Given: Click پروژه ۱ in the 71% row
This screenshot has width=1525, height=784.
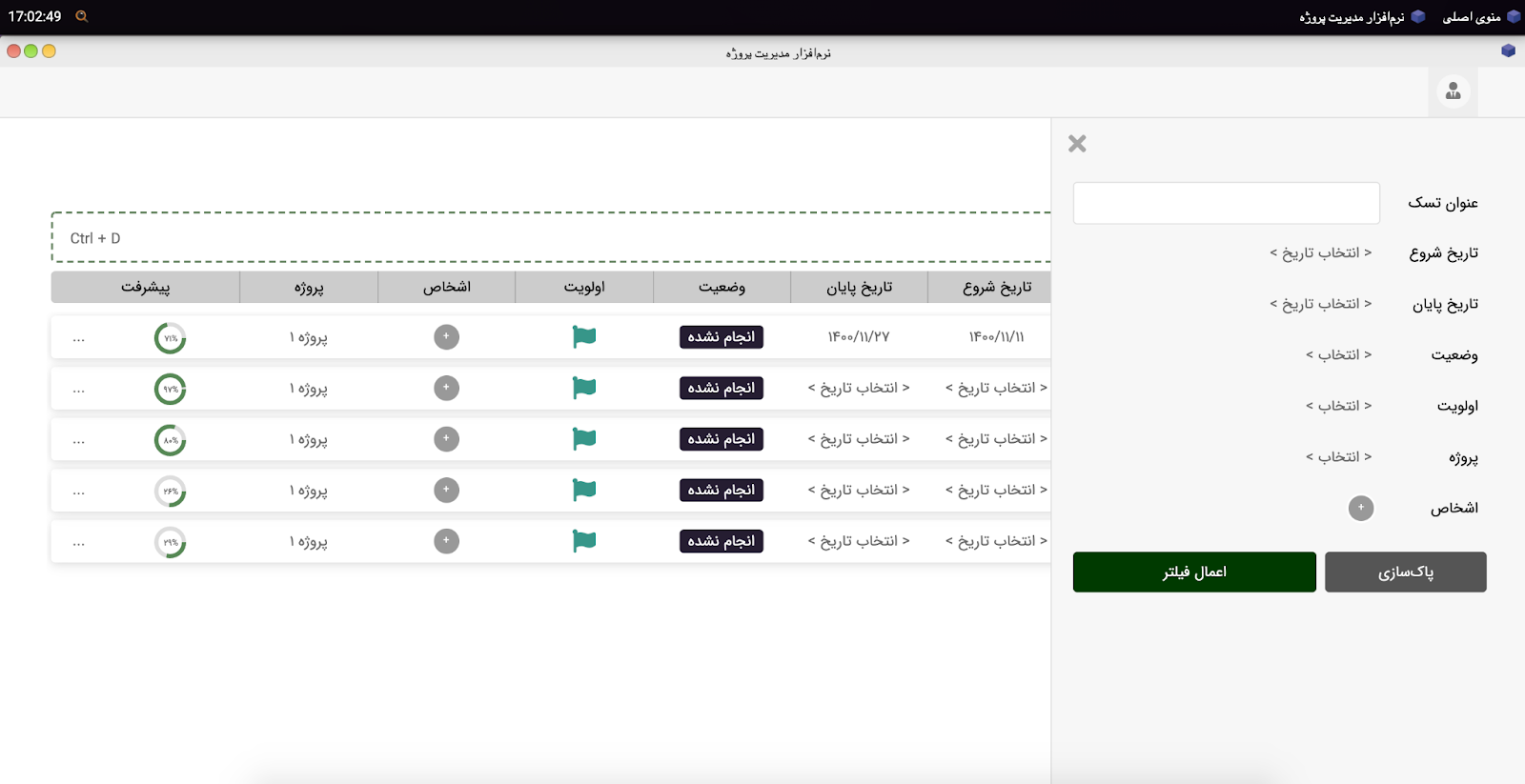Looking at the screenshot, I should pos(309,337).
